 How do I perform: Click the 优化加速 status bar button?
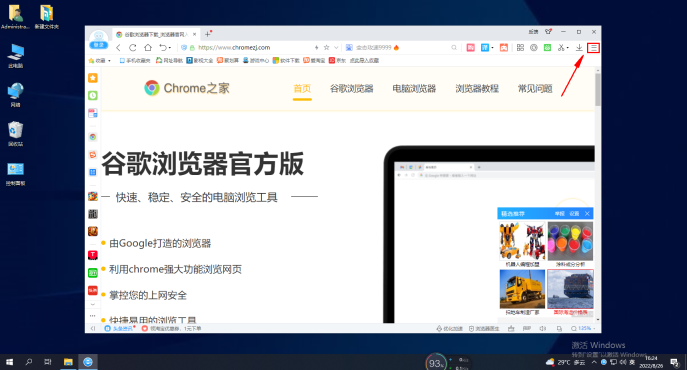450,328
